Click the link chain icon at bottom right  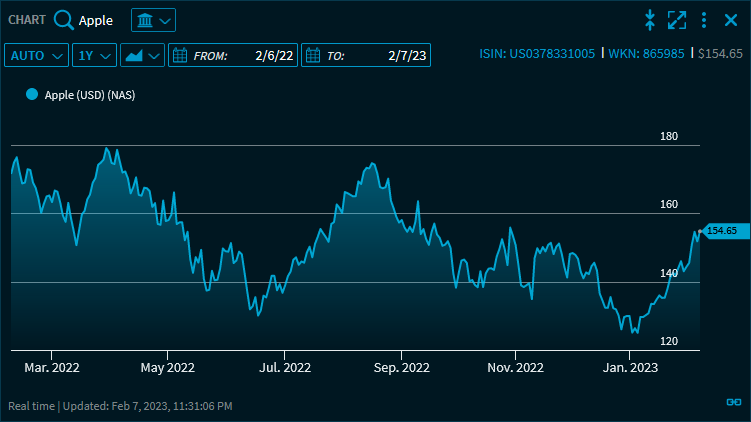pos(733,402)
